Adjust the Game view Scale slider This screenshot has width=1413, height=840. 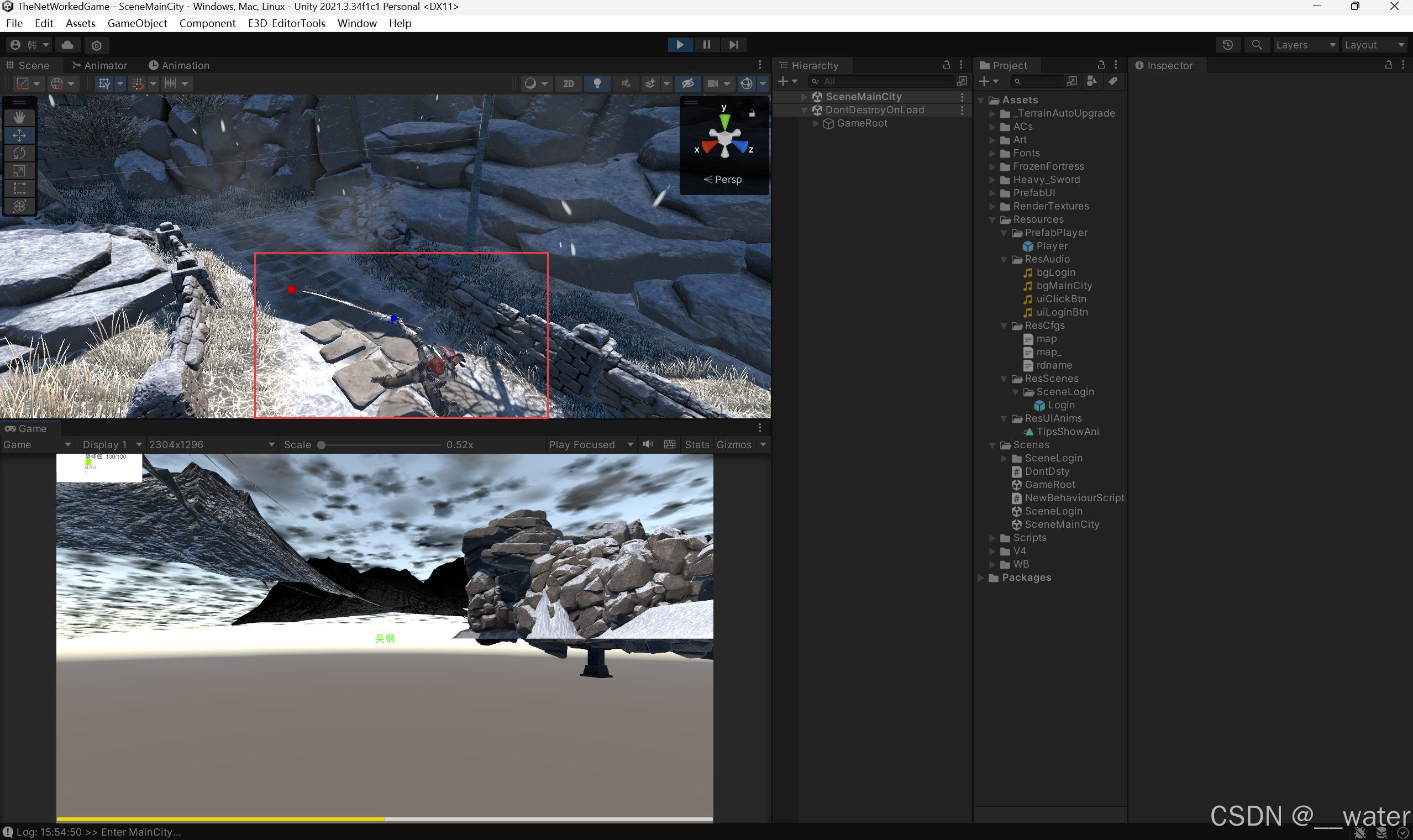click(322, 445)
